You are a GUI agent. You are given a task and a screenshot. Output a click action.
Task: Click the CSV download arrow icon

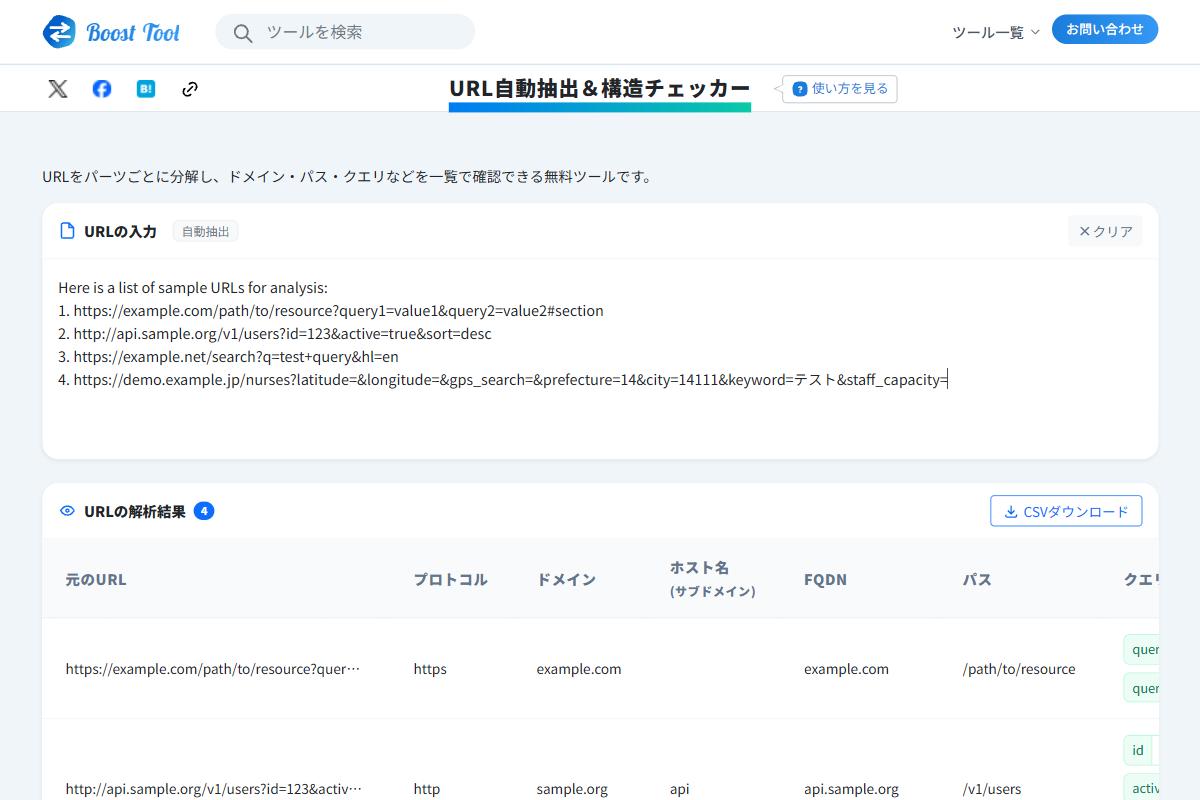coord(1010,512)
